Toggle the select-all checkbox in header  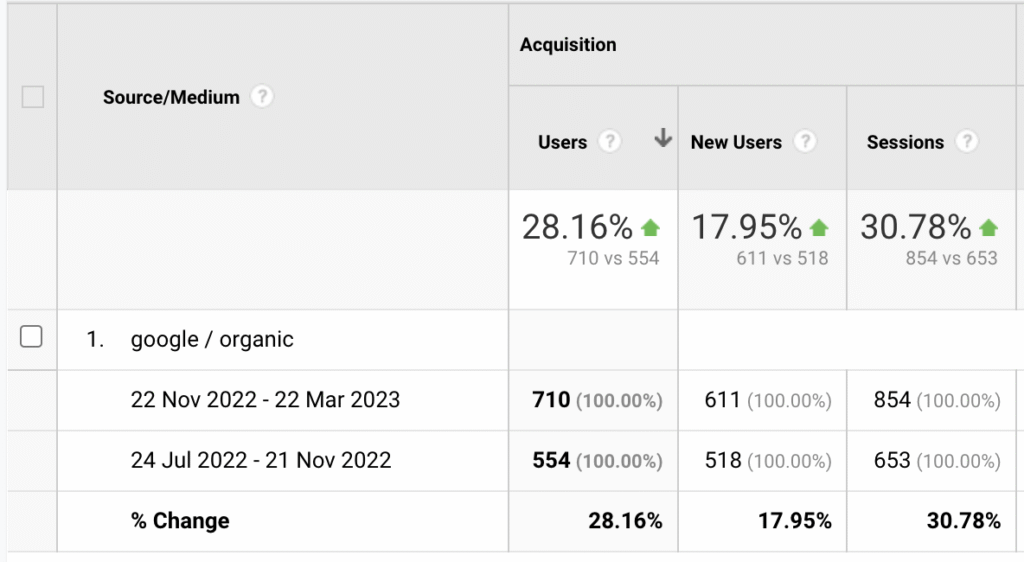click(x=33, y=97)
